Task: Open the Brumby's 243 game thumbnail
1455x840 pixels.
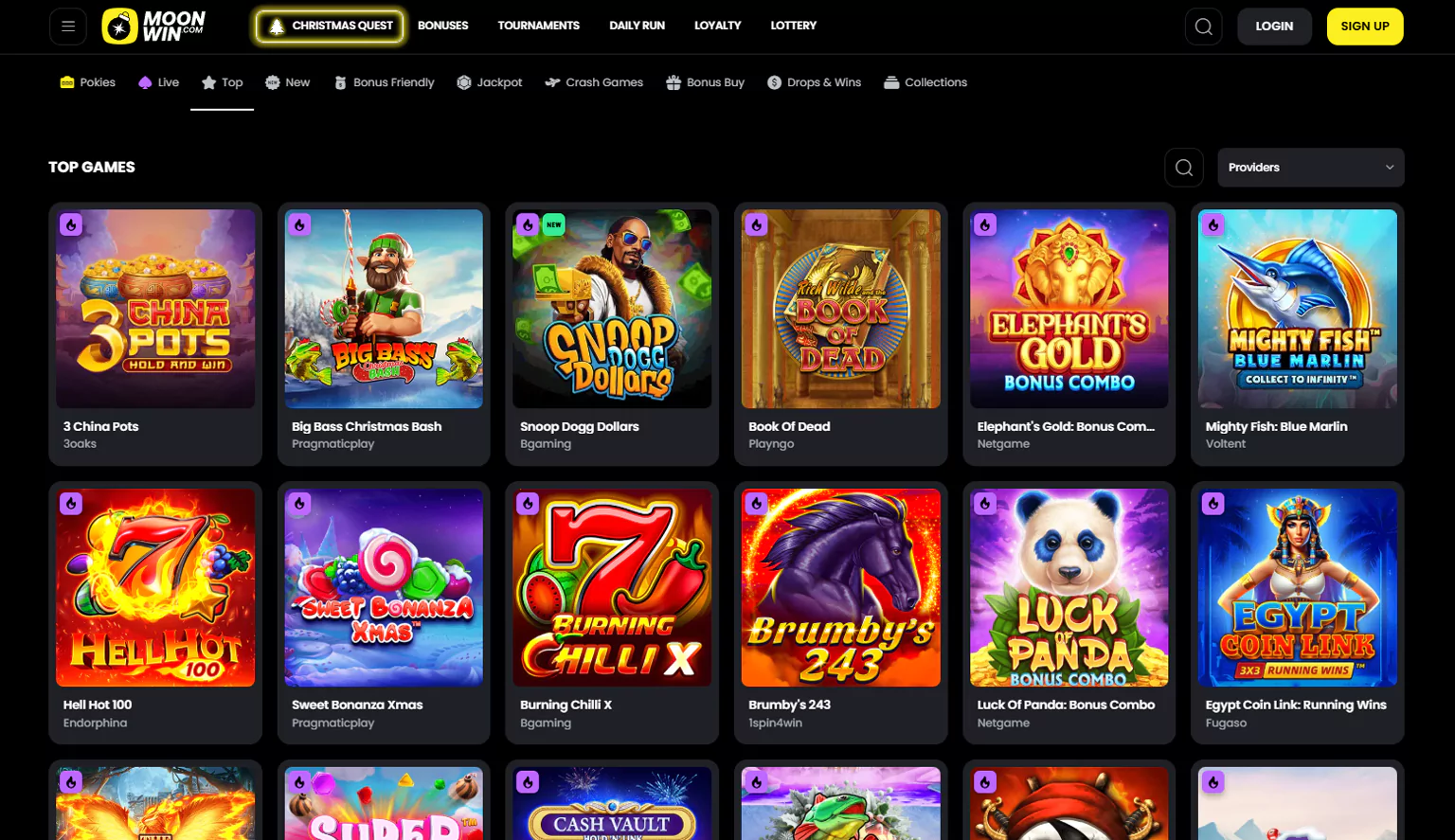Action: [840, 587]
